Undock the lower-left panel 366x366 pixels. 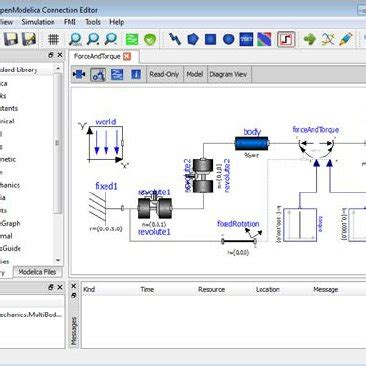[x=51, y=287]
